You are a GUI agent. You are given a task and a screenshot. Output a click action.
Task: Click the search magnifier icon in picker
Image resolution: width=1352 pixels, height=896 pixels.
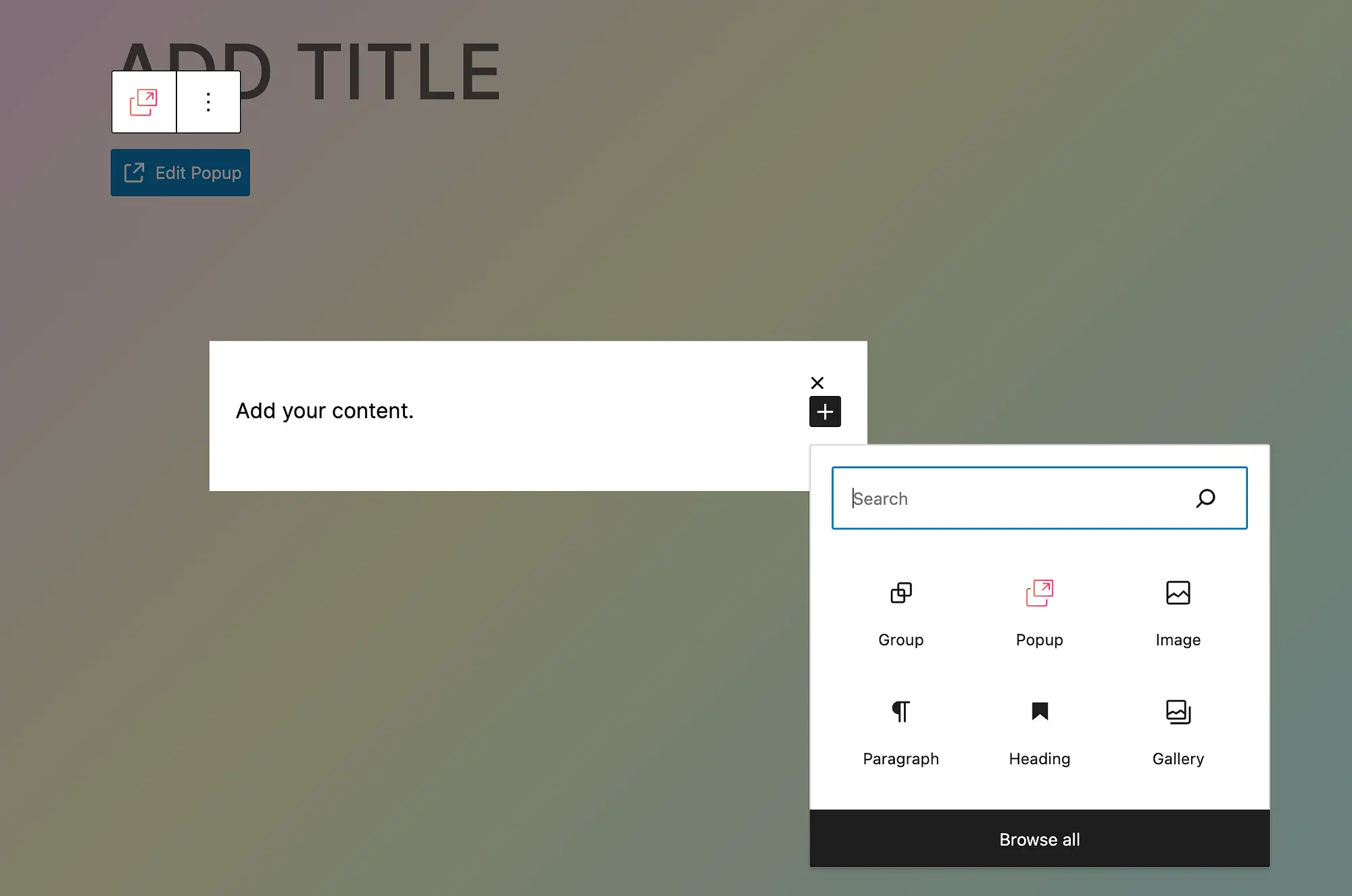(1205, 498)
